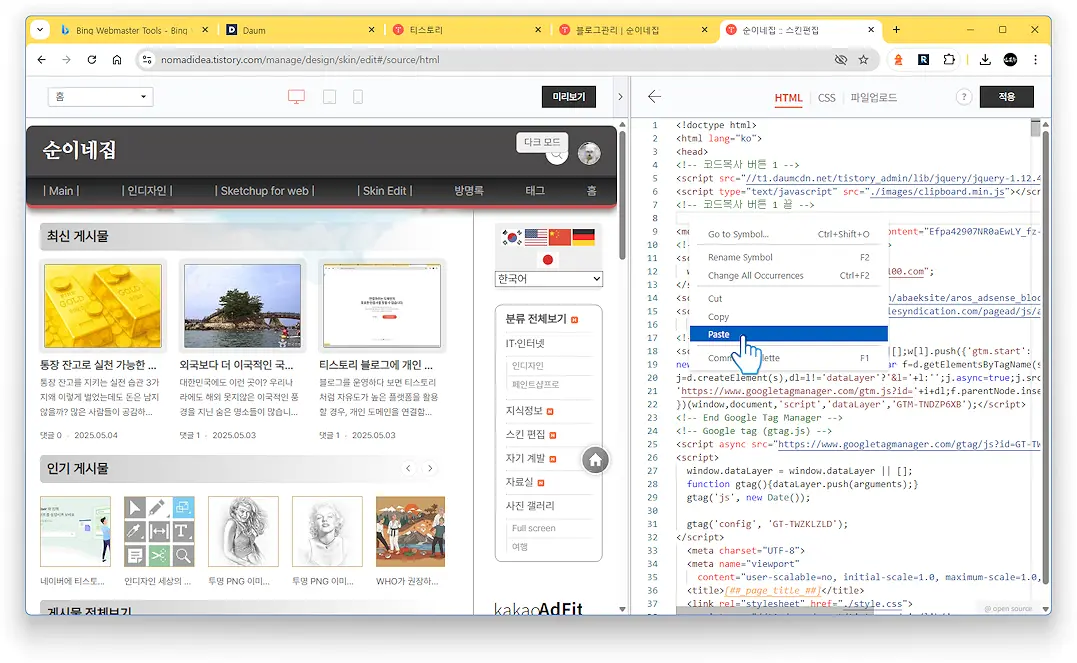Click the code editor vertical scrollbar
The height and width of the screenshot is (663, 1077).
coord(1046,357)
